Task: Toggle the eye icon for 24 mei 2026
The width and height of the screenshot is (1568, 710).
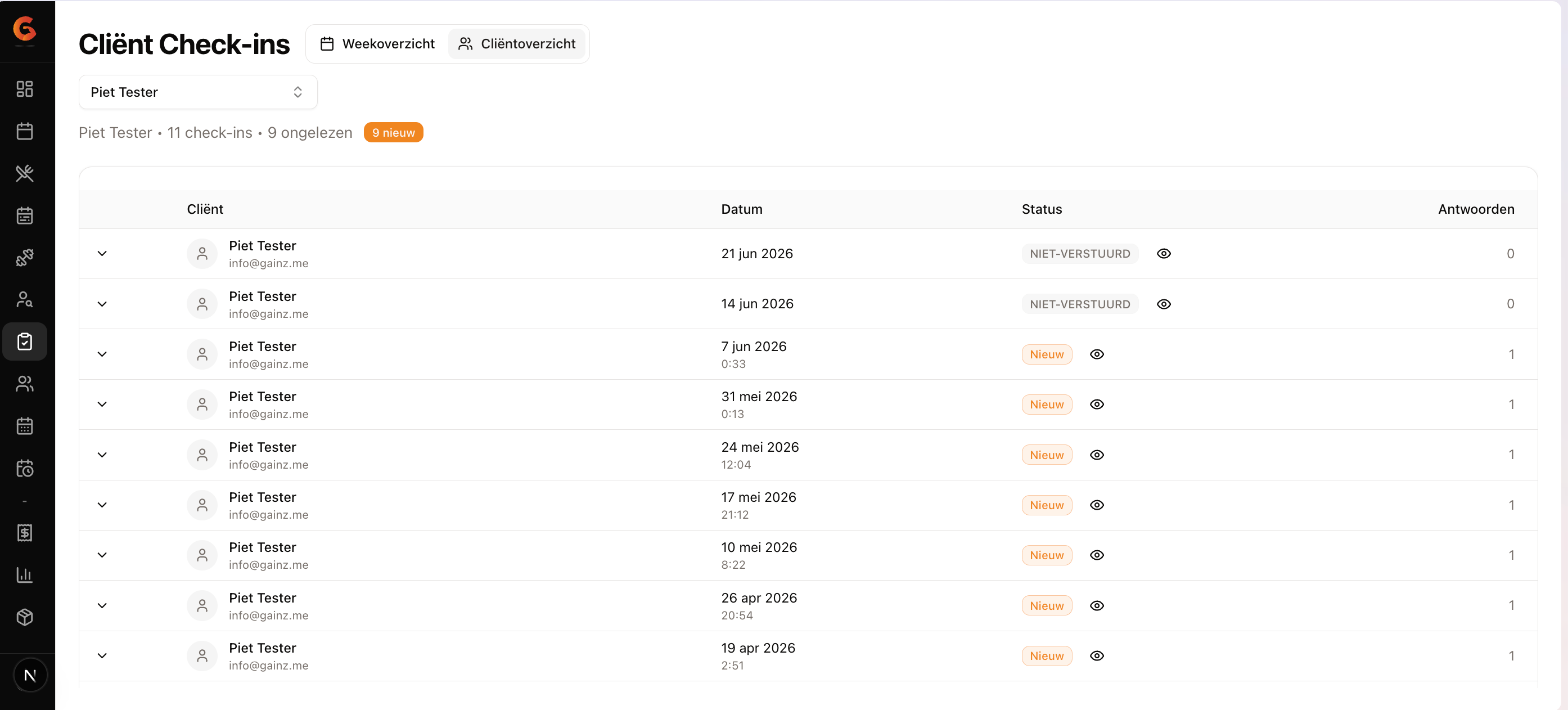Action: tap(1096, 454)
